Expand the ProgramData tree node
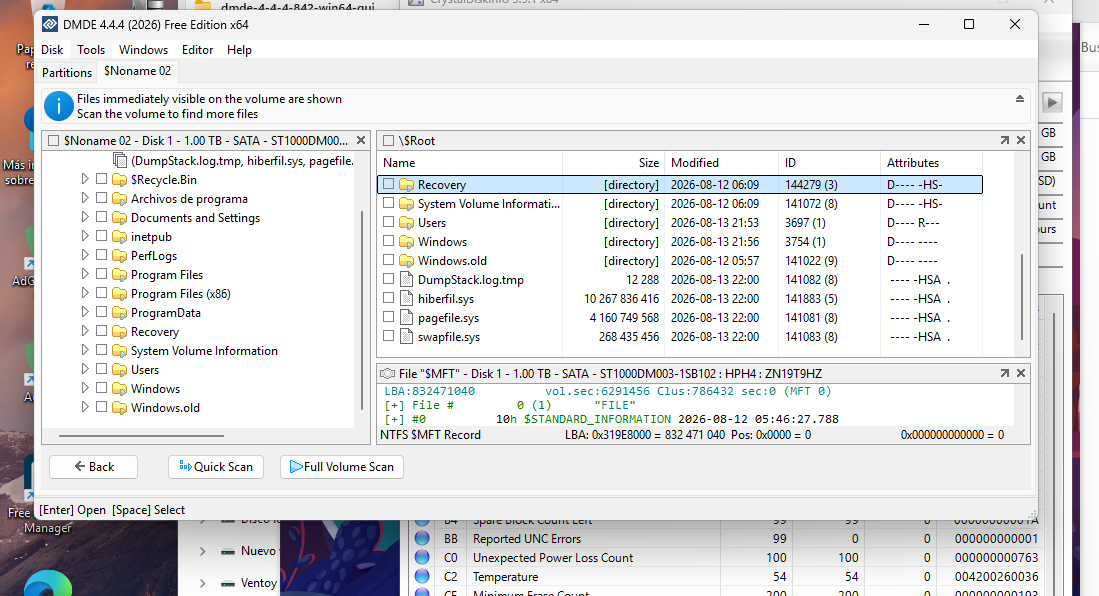Image resolution: width=1099 pixels, height=596 pixels. click(85, 312)
